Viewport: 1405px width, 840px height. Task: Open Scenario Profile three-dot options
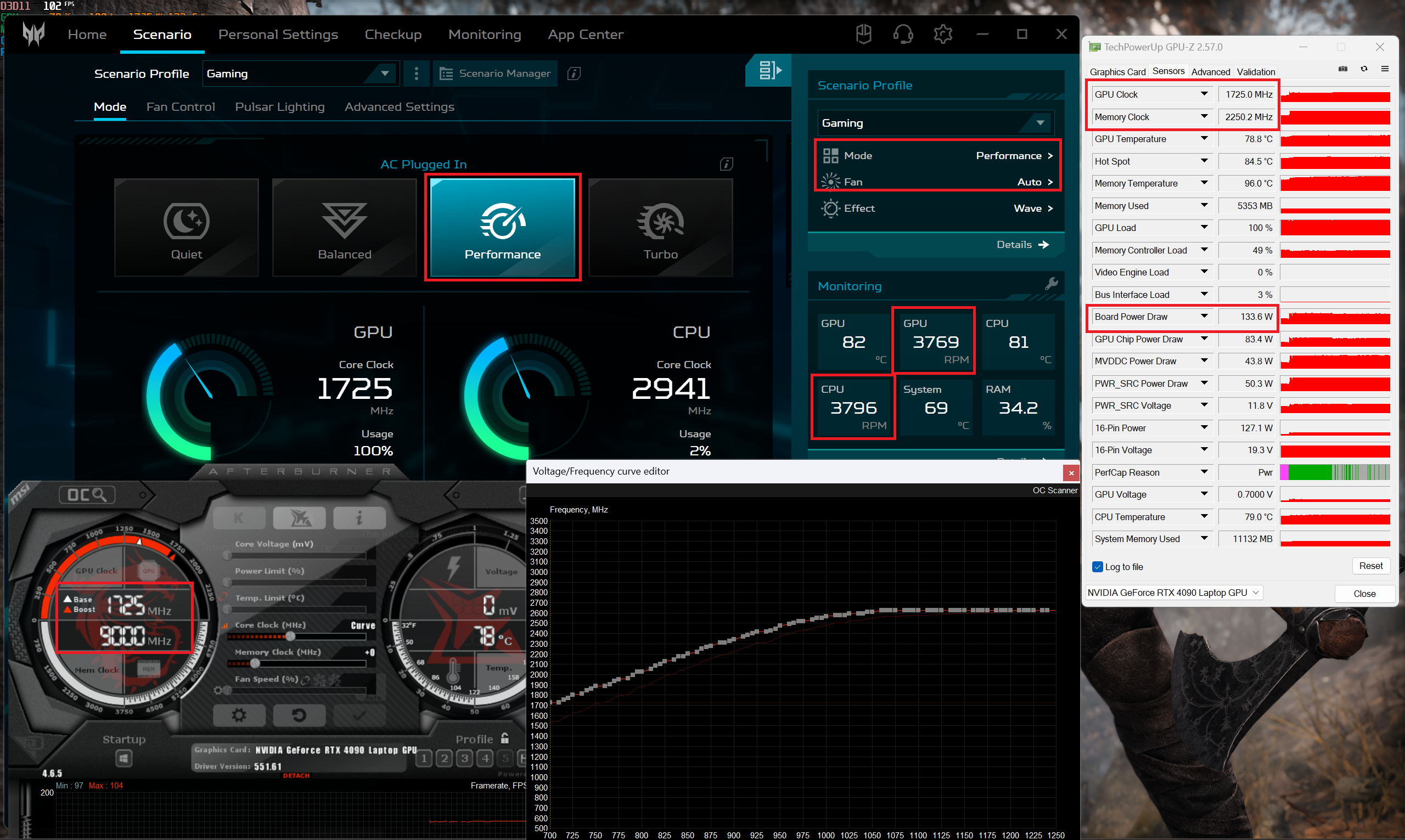[x=417, y=74]
